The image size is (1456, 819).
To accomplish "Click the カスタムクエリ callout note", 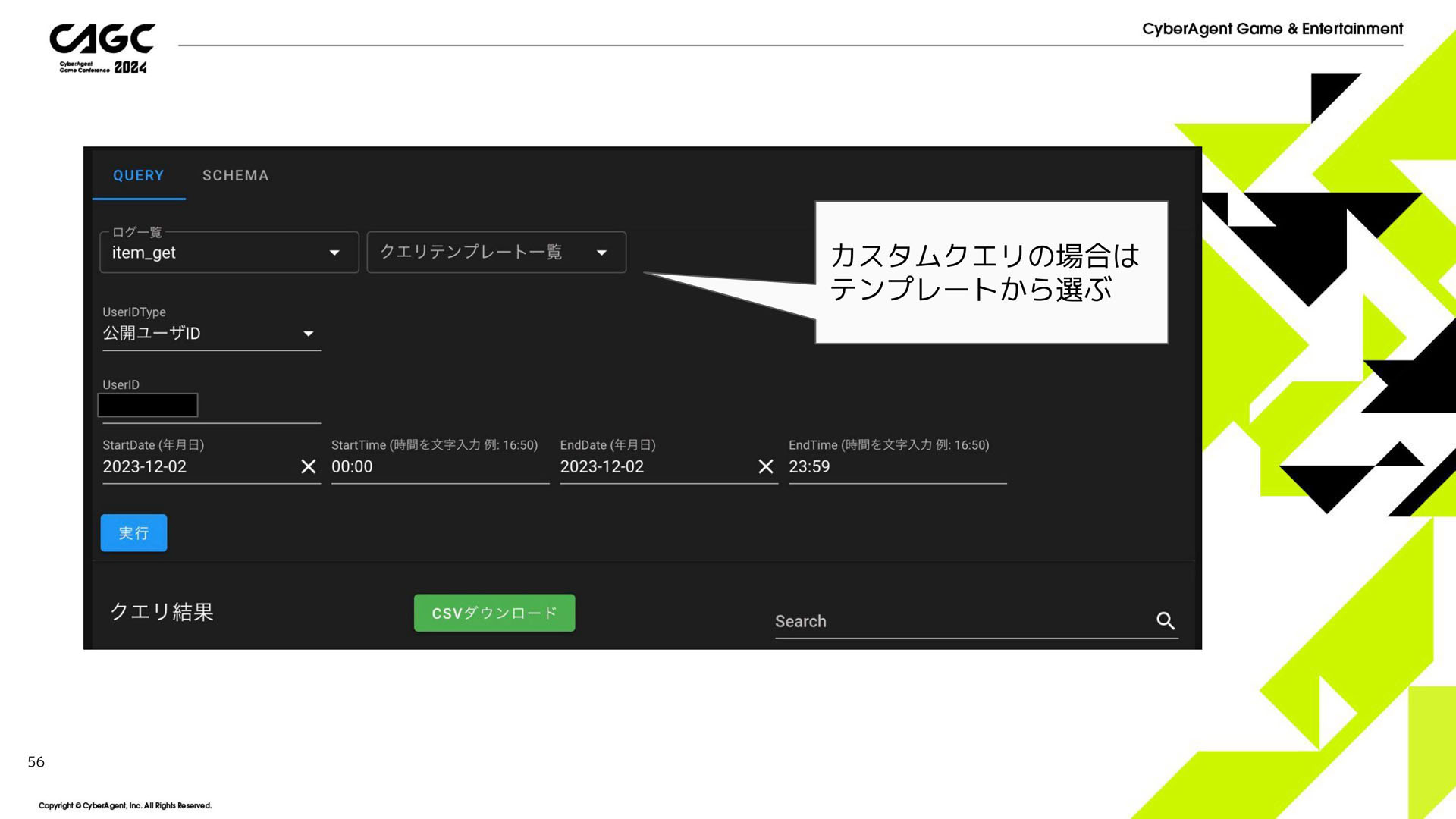I will pyautogui.click(x=990, y=272).
